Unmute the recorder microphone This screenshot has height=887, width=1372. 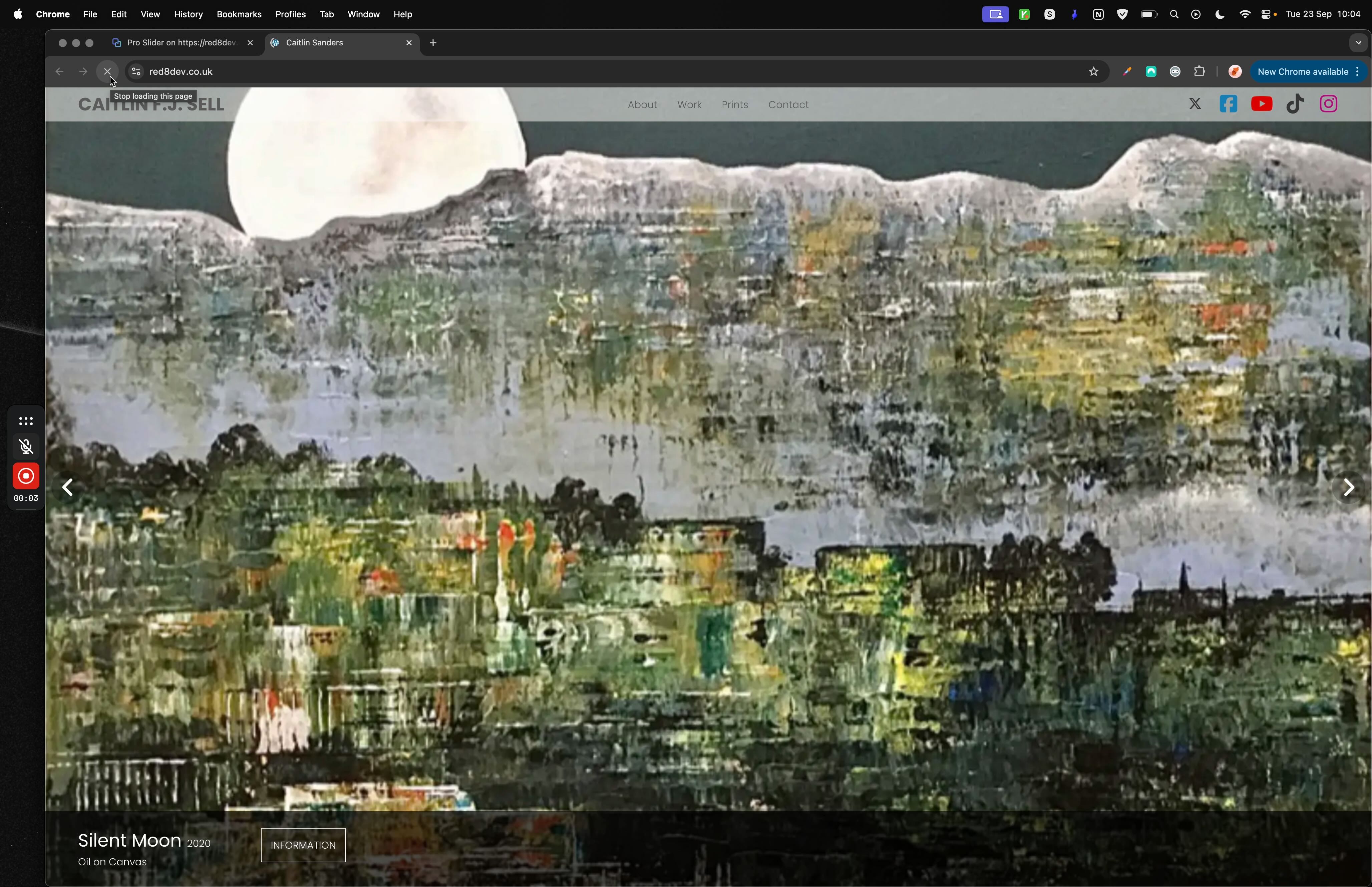coord(26,447)
